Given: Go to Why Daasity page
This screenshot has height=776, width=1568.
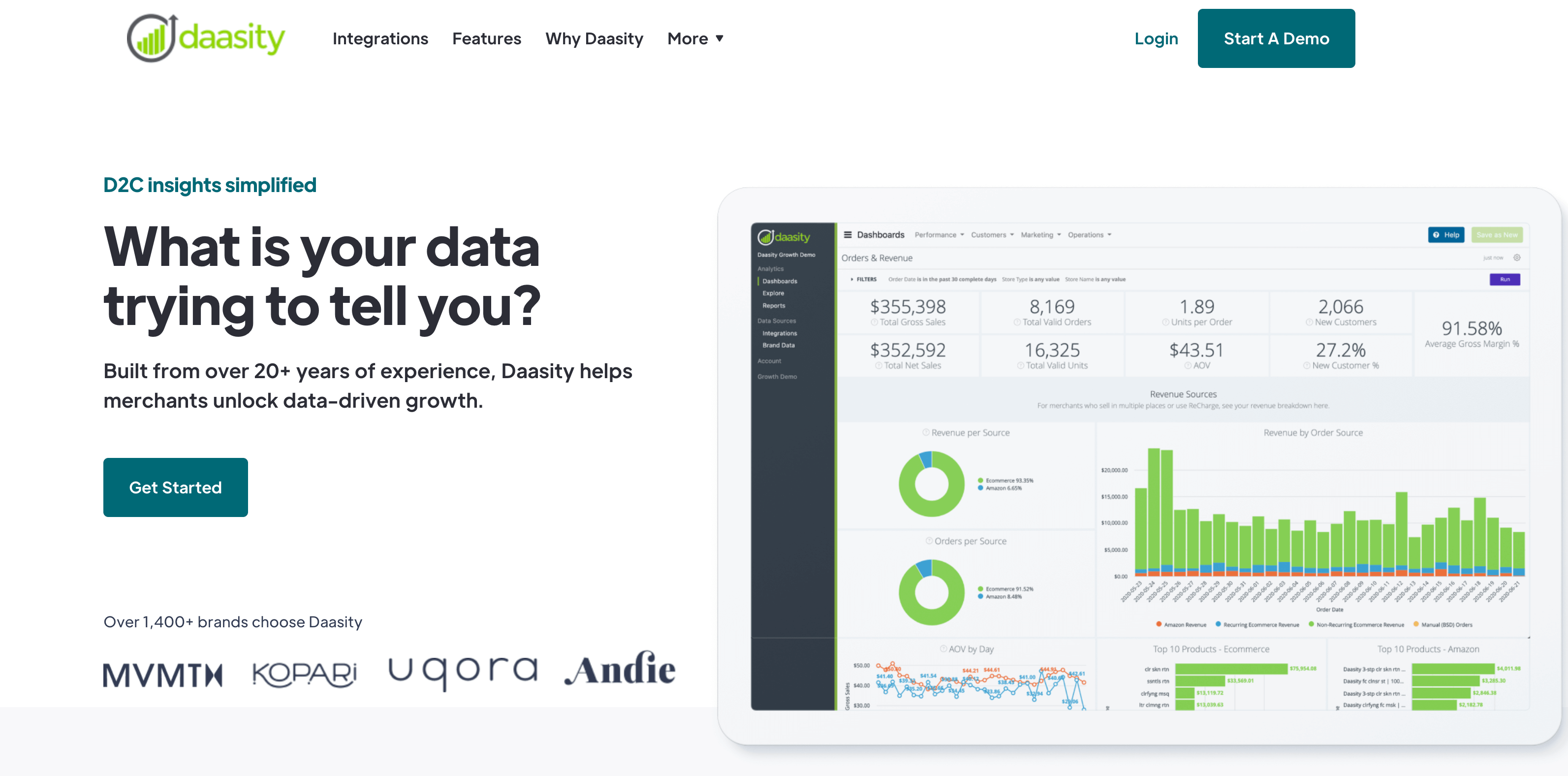Looking at the screenshot, I should pyautogui.click(x=594, y=39).
